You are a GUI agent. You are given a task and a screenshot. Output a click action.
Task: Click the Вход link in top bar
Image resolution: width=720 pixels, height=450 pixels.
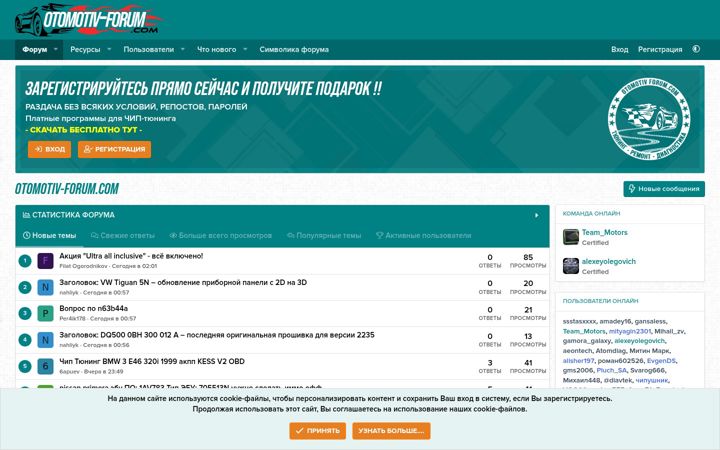click(619, 50)
